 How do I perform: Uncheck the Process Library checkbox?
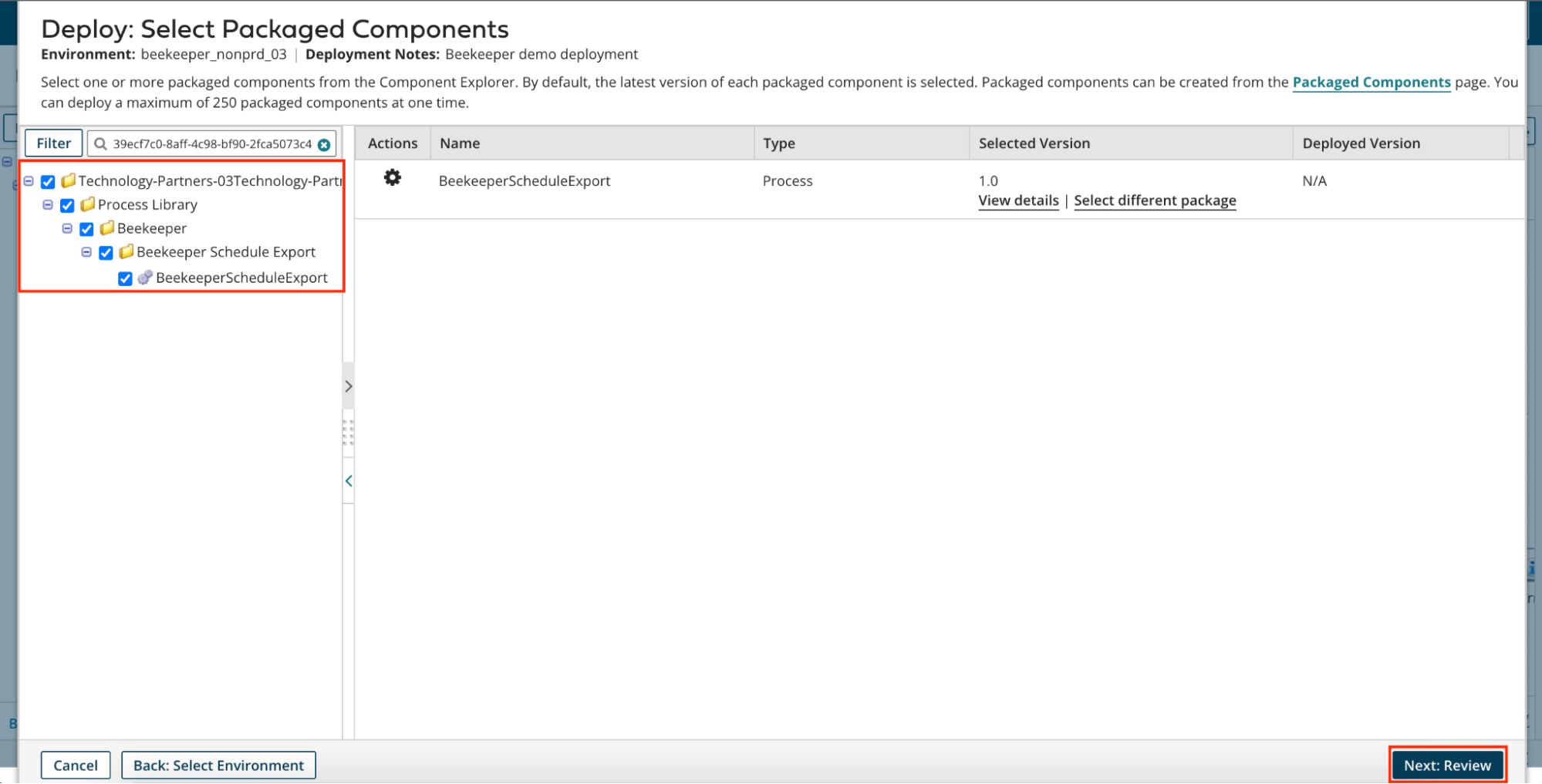(67, 205)
